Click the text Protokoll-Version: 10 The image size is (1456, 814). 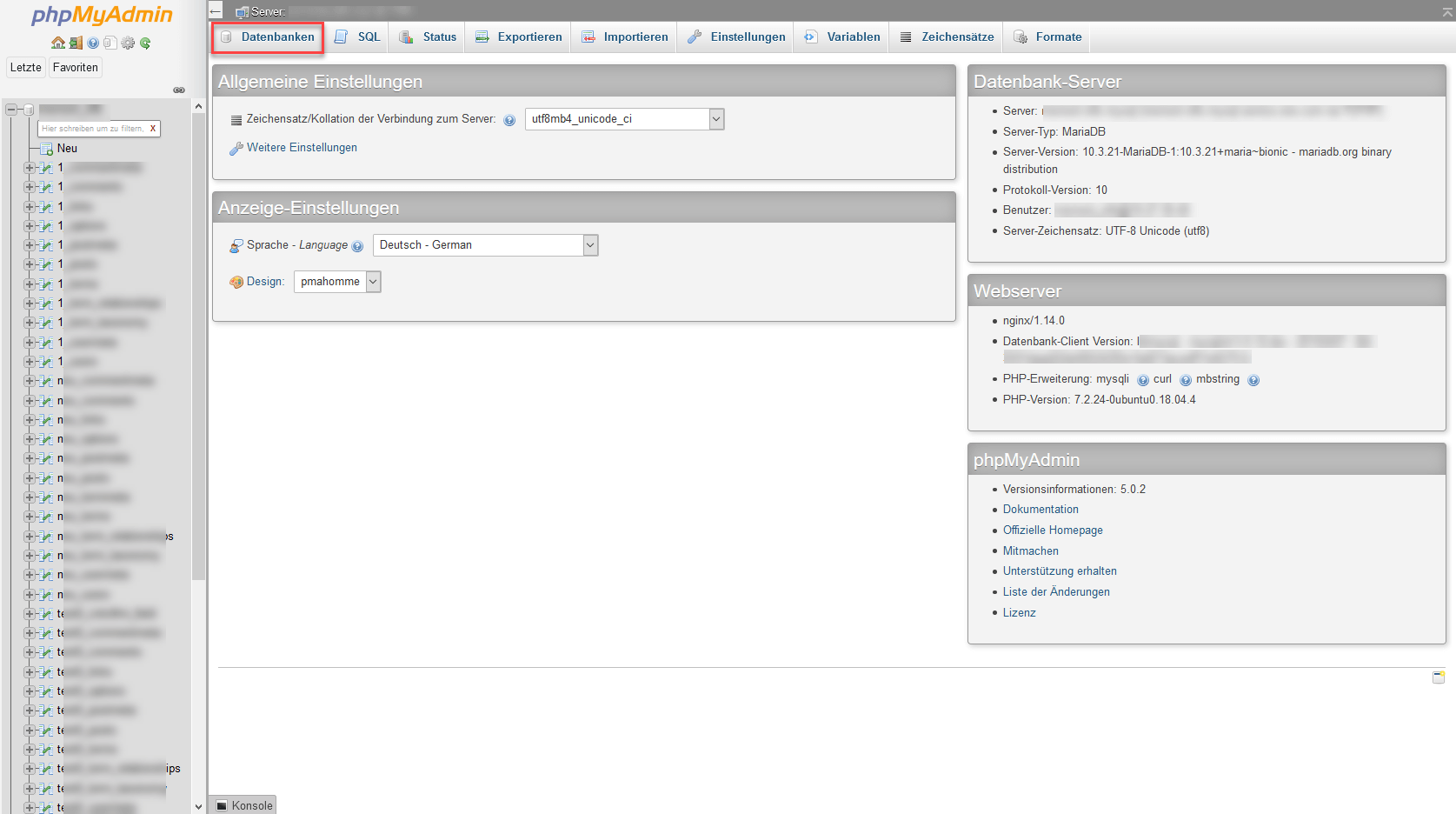pyautogui.click(x=1055, y=190)
